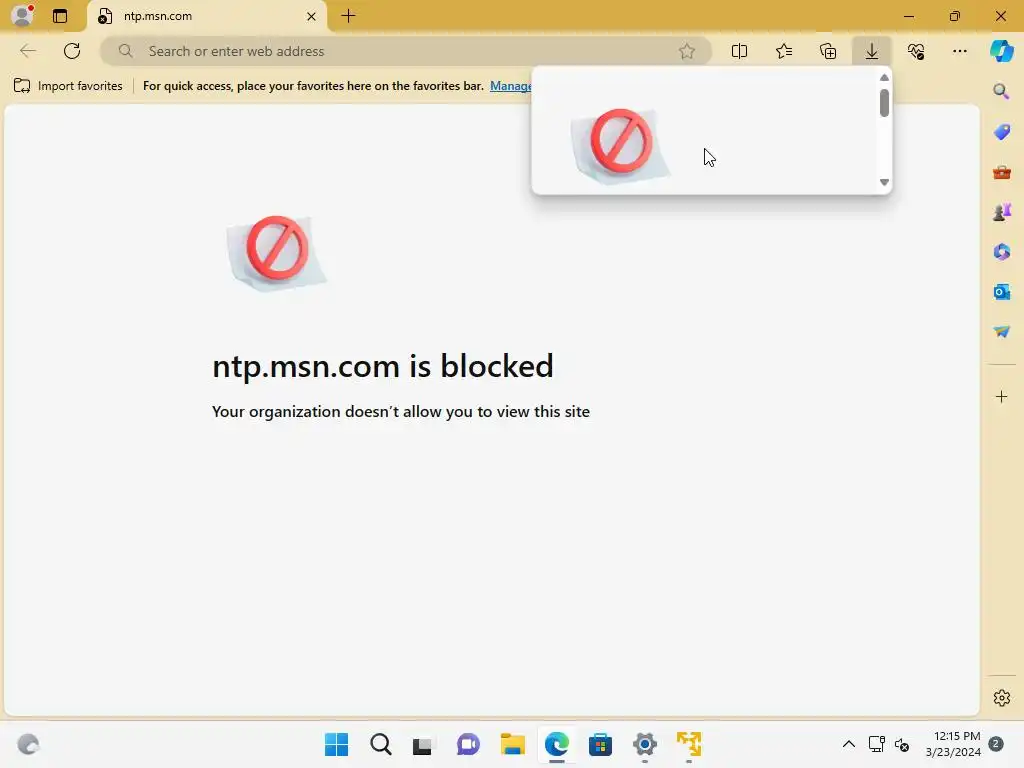Open sidebar Games chess icon
The width and height of the screenshot is (1024, 768).
[x=1001, y=212]
